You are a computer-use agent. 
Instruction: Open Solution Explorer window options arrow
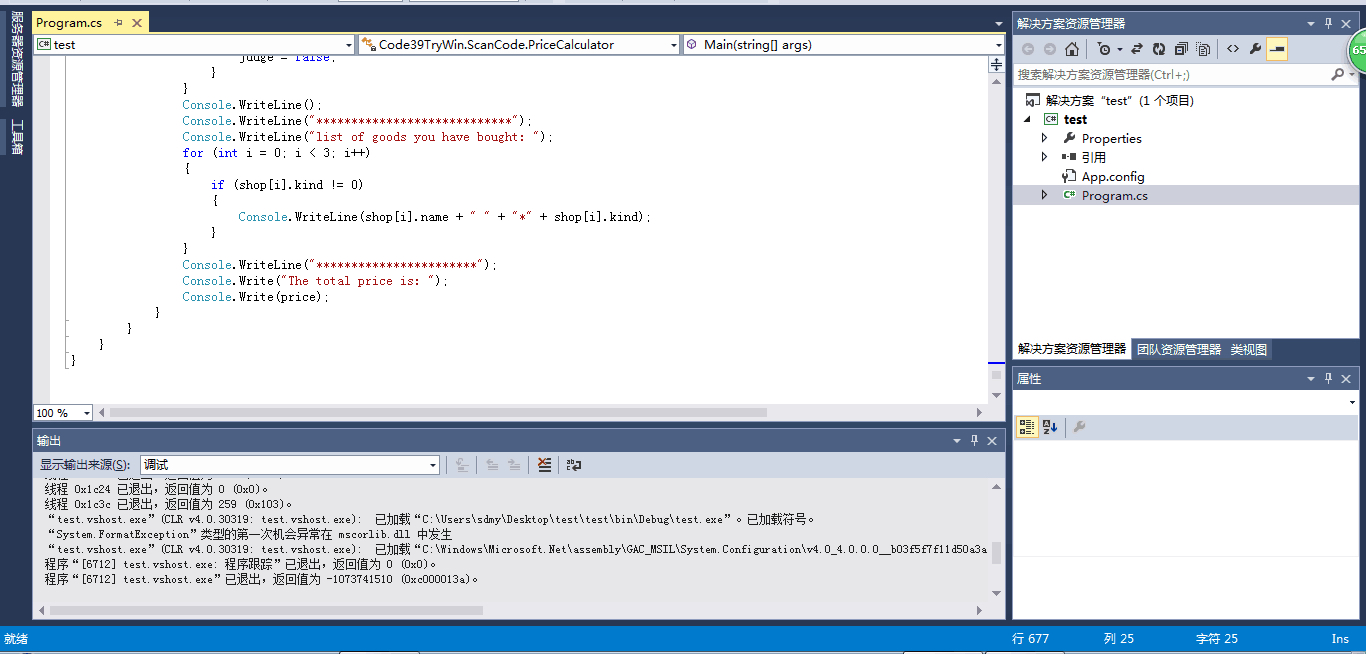click(1311, 23)
